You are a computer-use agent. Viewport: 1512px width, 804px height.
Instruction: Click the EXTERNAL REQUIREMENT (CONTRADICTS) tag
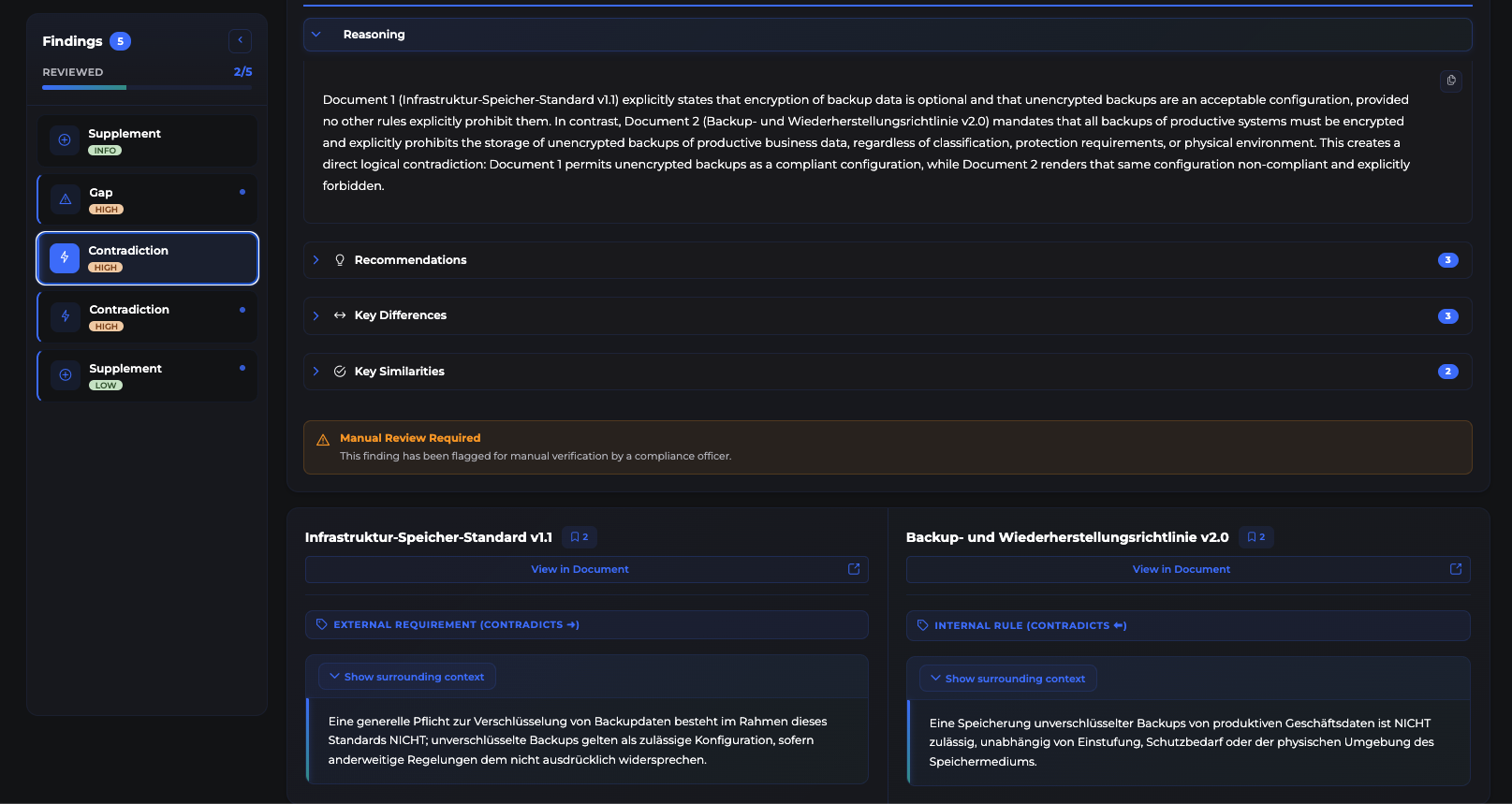pos(587,625)
